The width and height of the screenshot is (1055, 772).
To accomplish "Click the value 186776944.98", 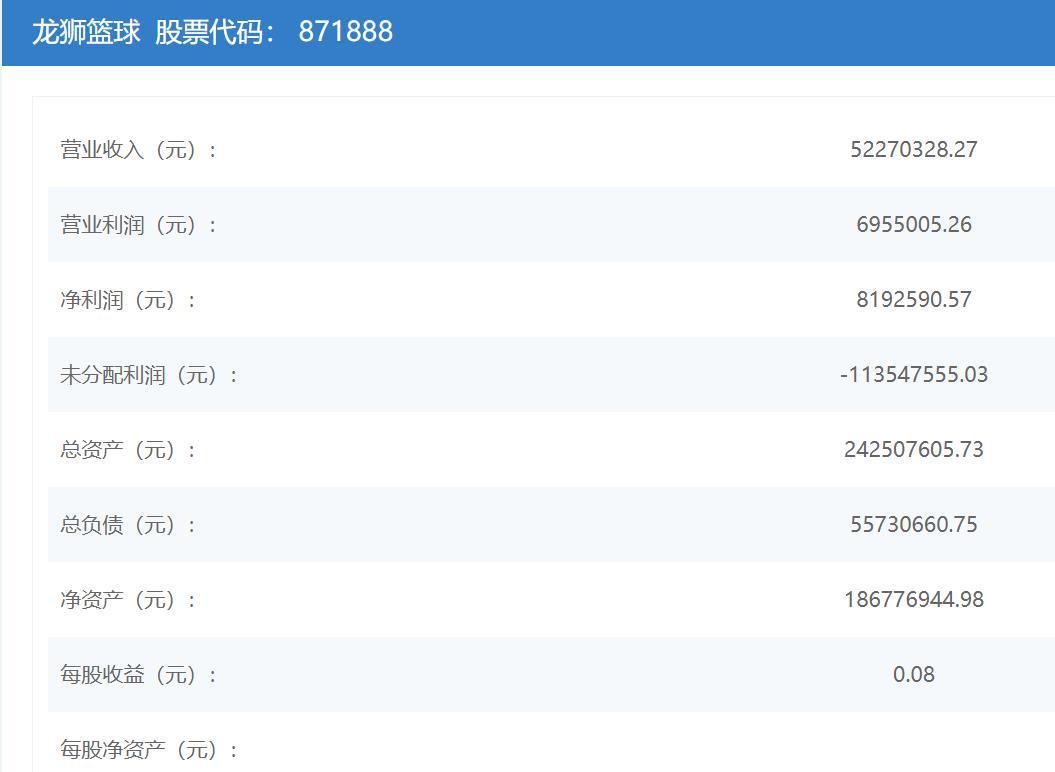I will 914,599.
